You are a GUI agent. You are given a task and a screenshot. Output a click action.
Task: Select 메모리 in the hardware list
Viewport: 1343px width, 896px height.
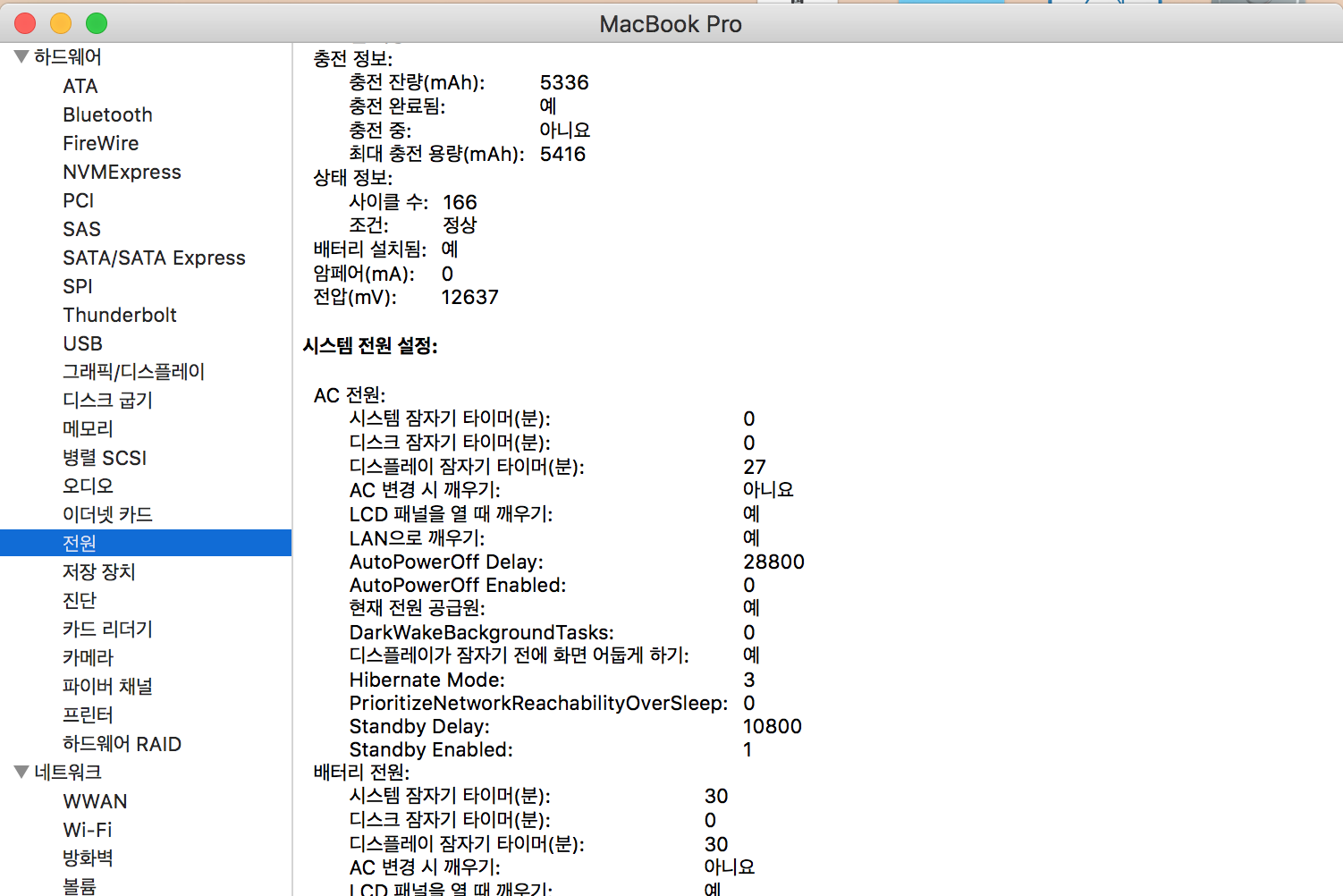[x=88, y=429]
